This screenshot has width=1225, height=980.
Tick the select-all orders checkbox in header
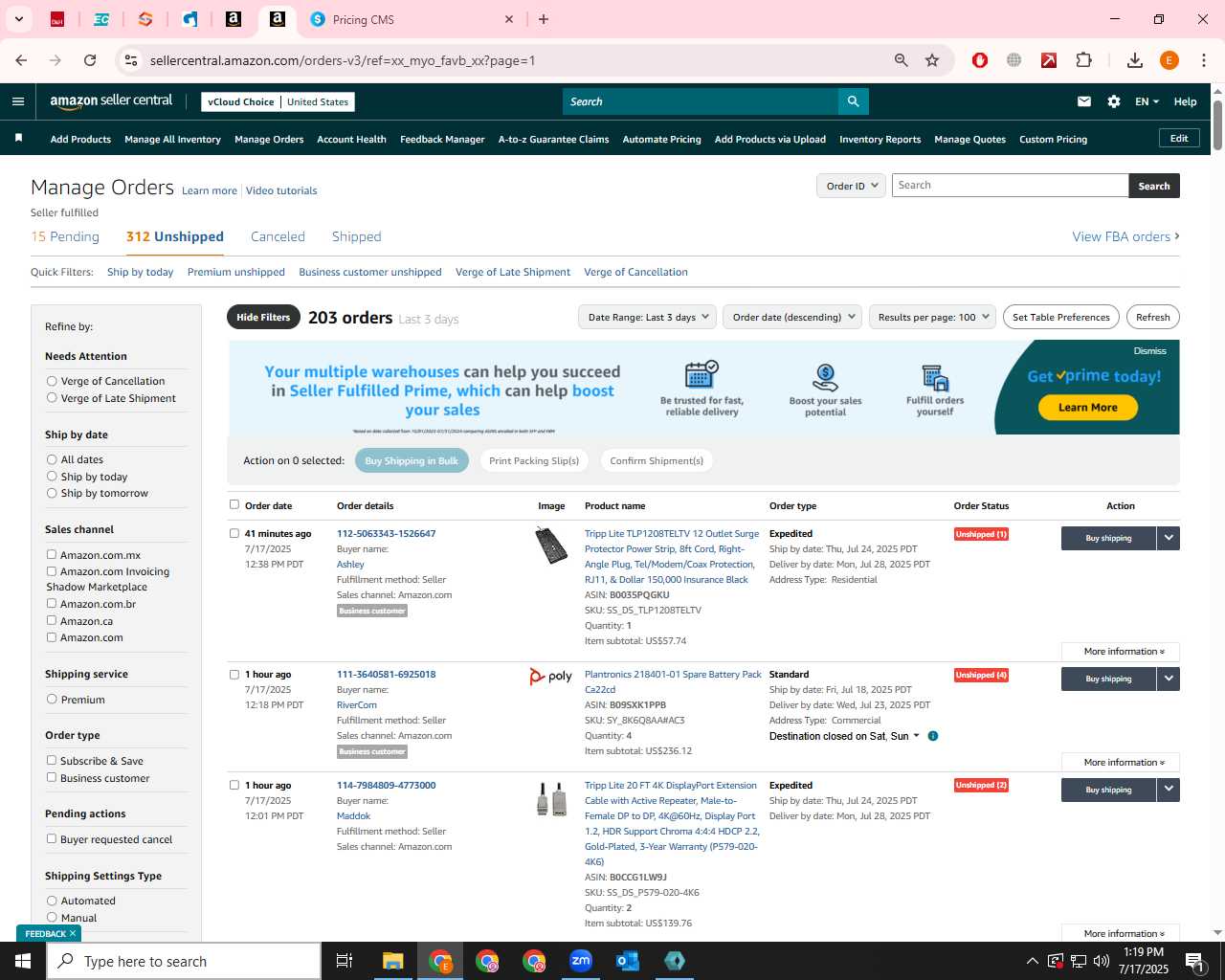pyautogui.click(x=234, y=504)
